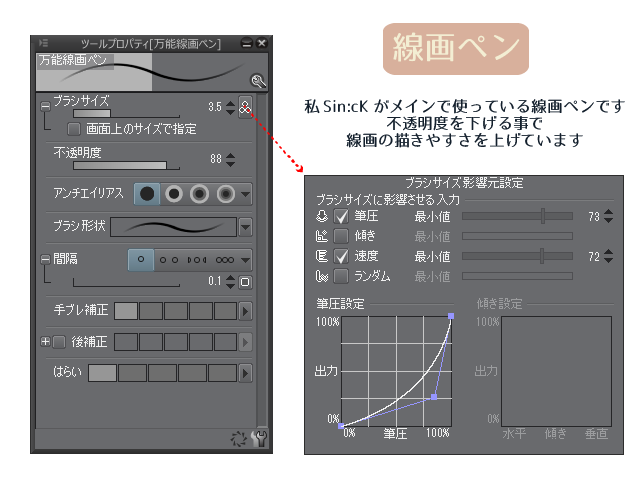This screenshot has height=480, width=640.
Task: Reset tool properties to initial settings icon
Action: tap(238, 439)
